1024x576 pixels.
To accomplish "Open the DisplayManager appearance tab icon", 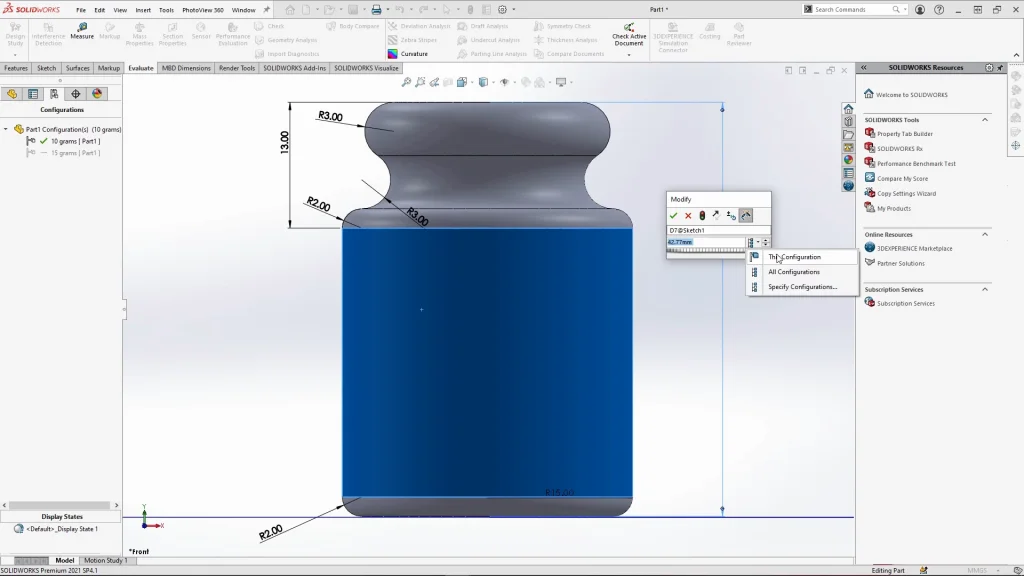I will [97, 94].
